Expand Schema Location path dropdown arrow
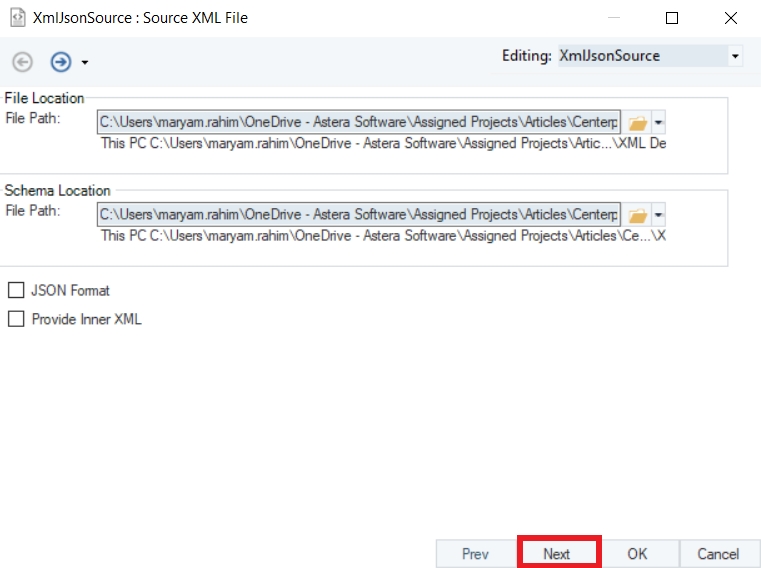 click(x=658, y=215)
